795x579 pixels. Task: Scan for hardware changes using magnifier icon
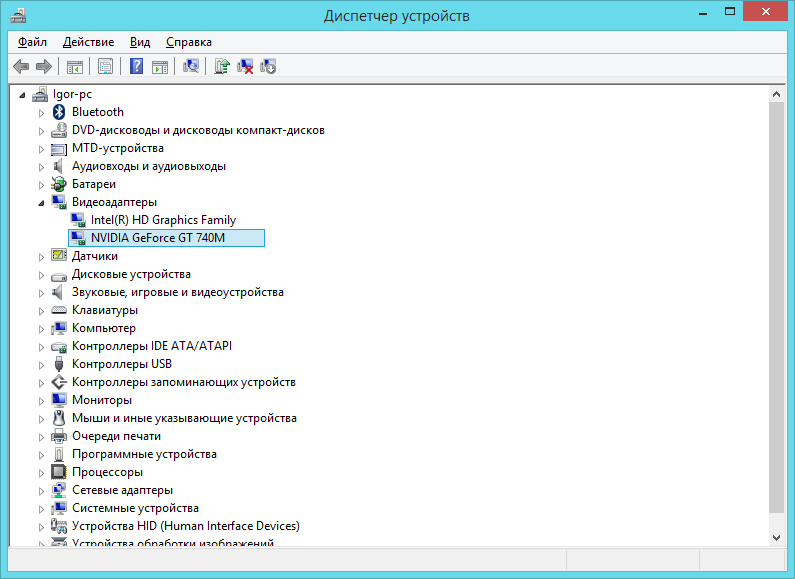point(191,66)
